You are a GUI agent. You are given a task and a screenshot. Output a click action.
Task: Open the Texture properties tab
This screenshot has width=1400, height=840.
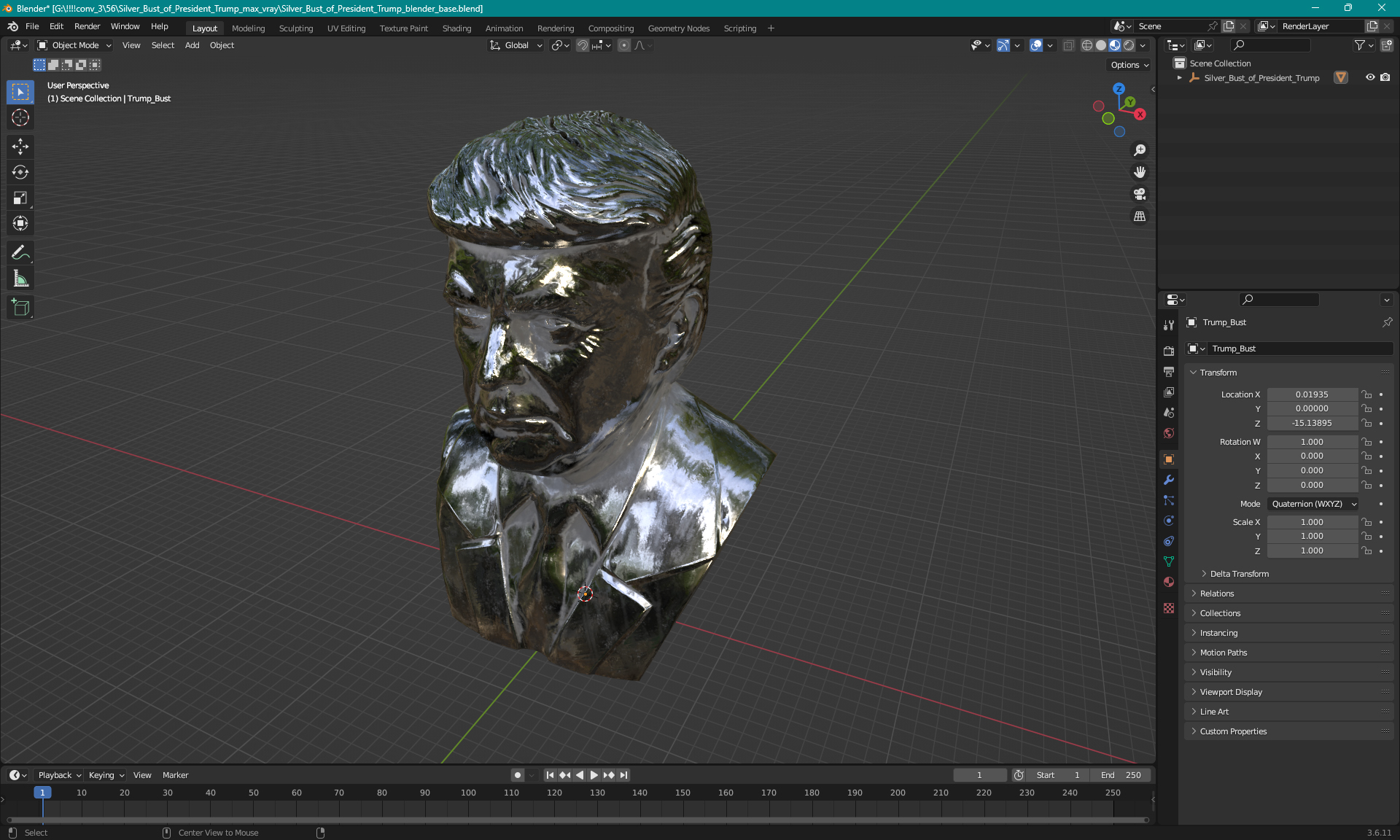(1169, 608)
